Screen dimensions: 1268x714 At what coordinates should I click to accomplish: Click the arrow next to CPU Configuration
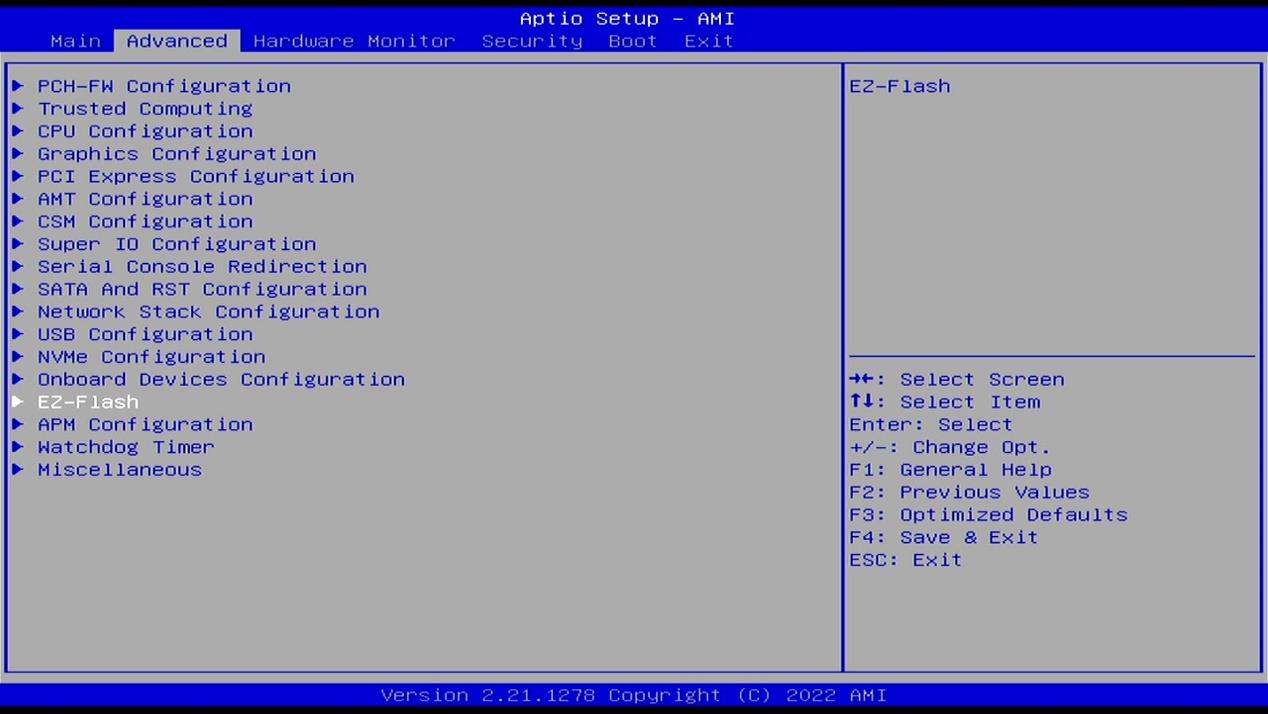(x=18, y=131)
